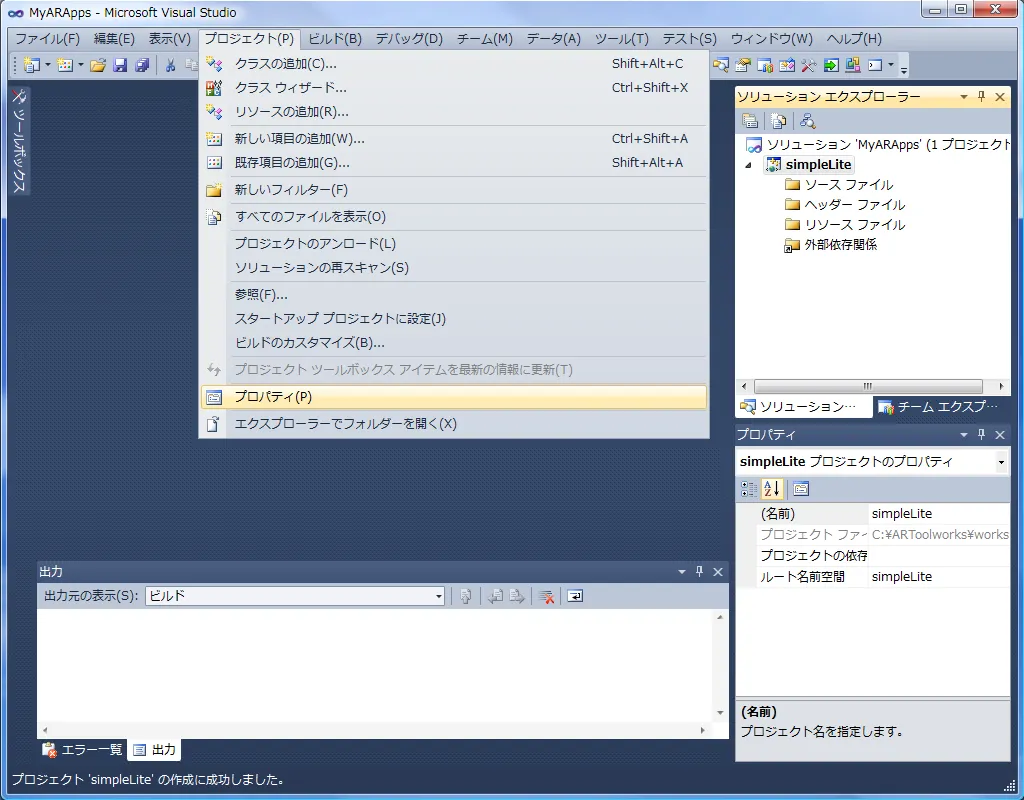
Task: Open the ビルド(B) menu
Action: (x=335, y=39)
